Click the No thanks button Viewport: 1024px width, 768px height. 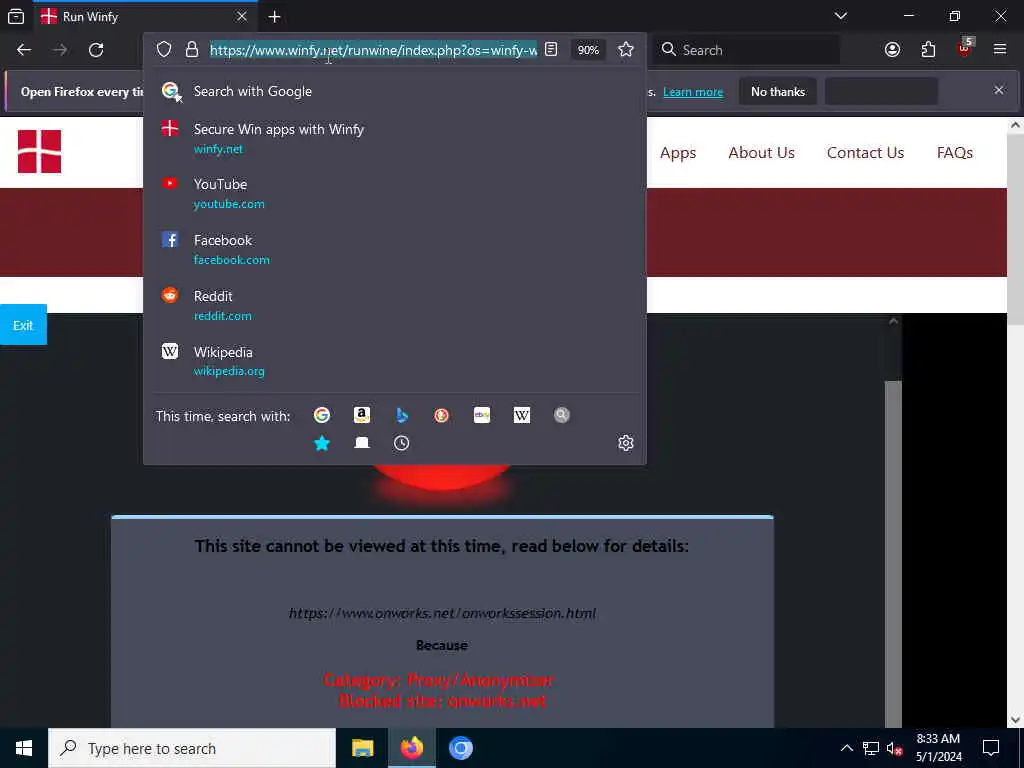coord(778,92)
